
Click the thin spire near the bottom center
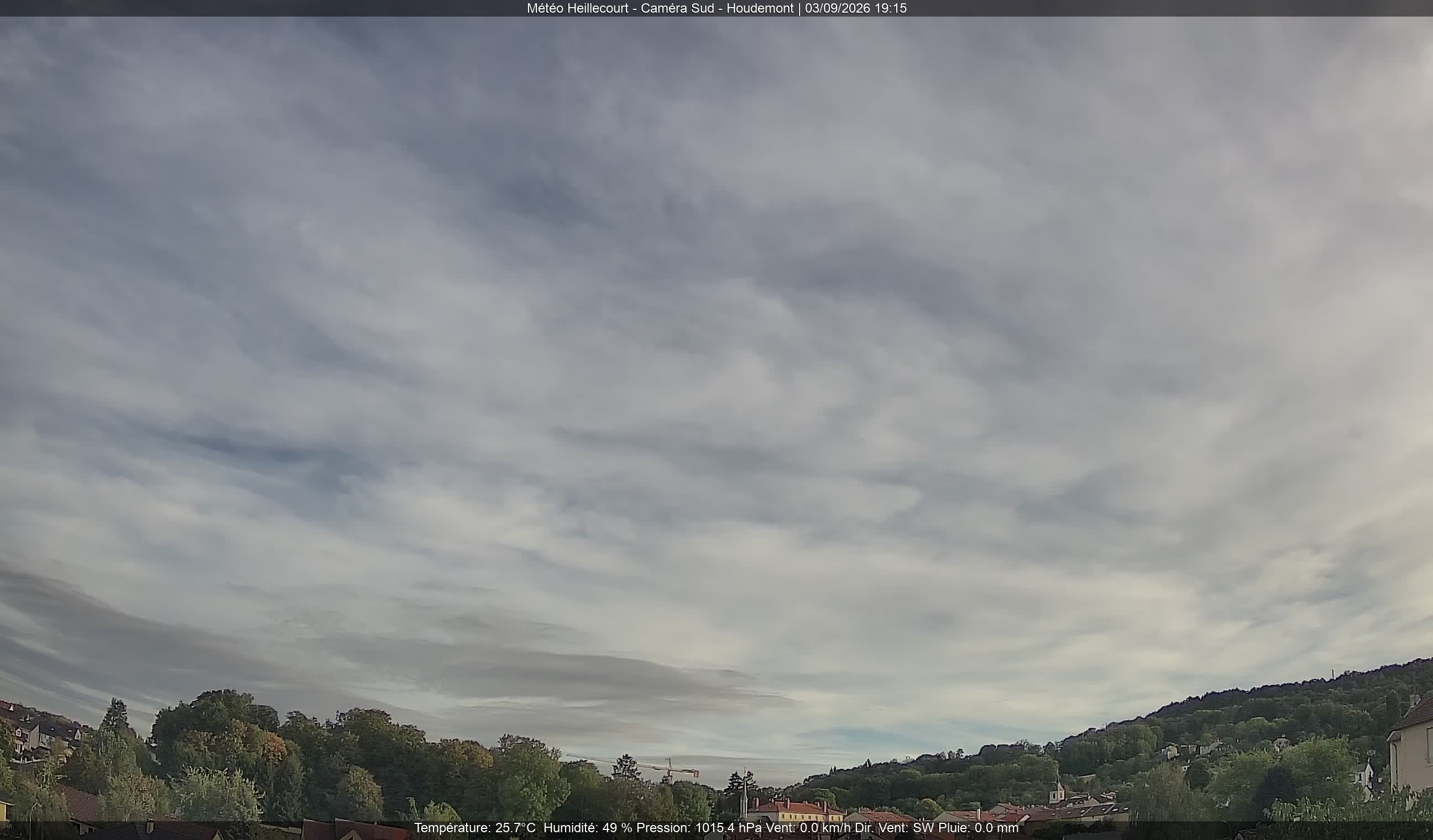click(744, 796)
